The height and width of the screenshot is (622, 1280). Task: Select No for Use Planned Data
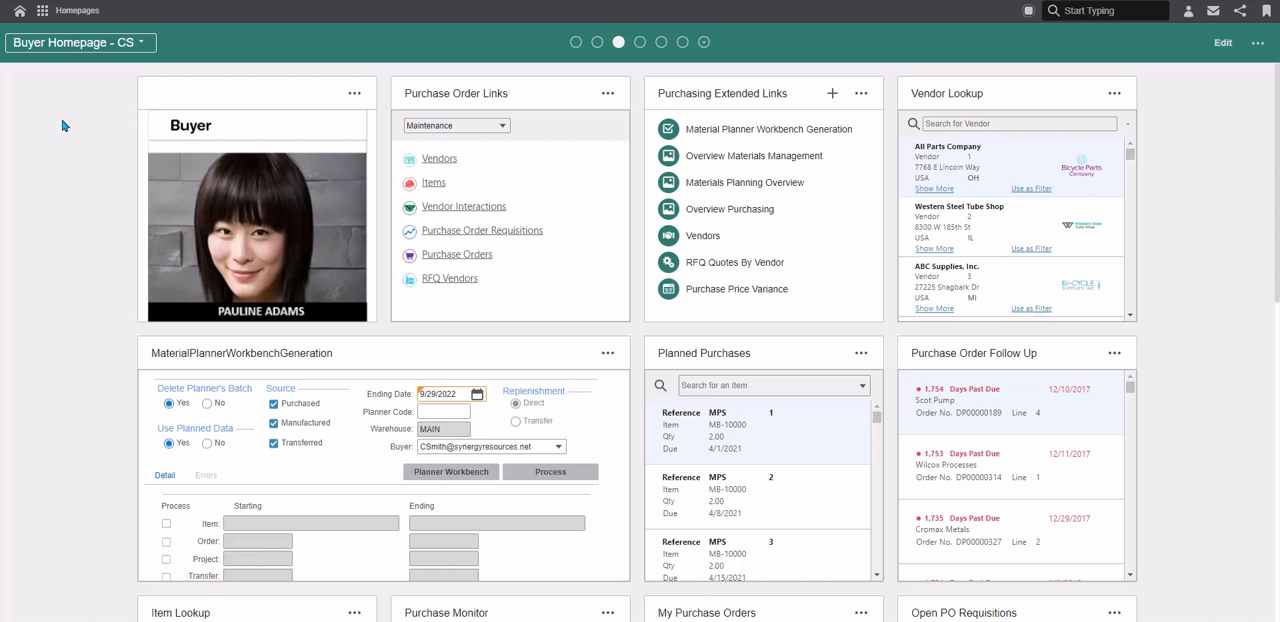pos(207,443)
